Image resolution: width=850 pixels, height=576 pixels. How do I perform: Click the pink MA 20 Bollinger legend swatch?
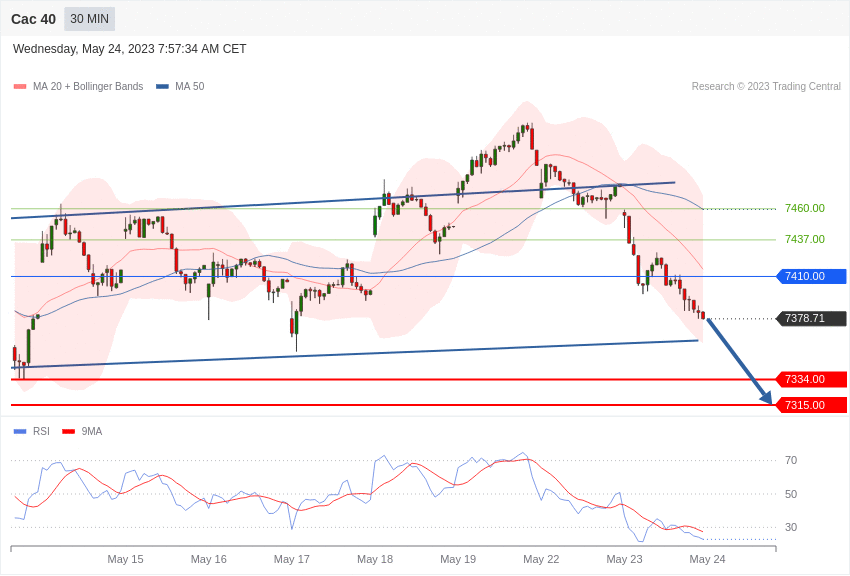pyautogui.click(x=20, y=87)
